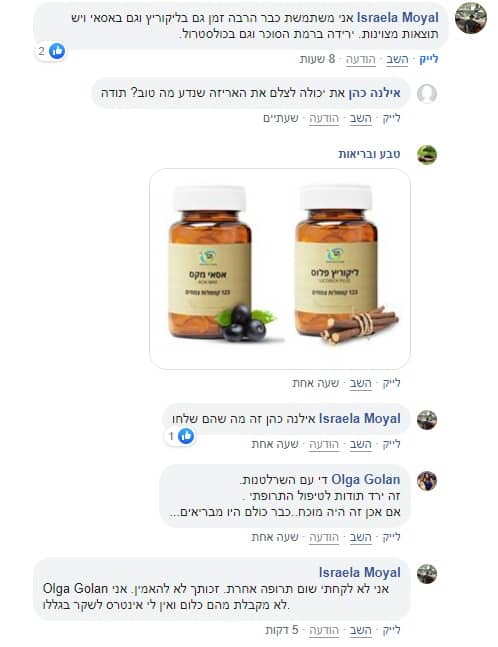Click Israela Moyal name in the top comment
Image resolution: width=498 pixels, height=647 pixels.
(397, 17)
